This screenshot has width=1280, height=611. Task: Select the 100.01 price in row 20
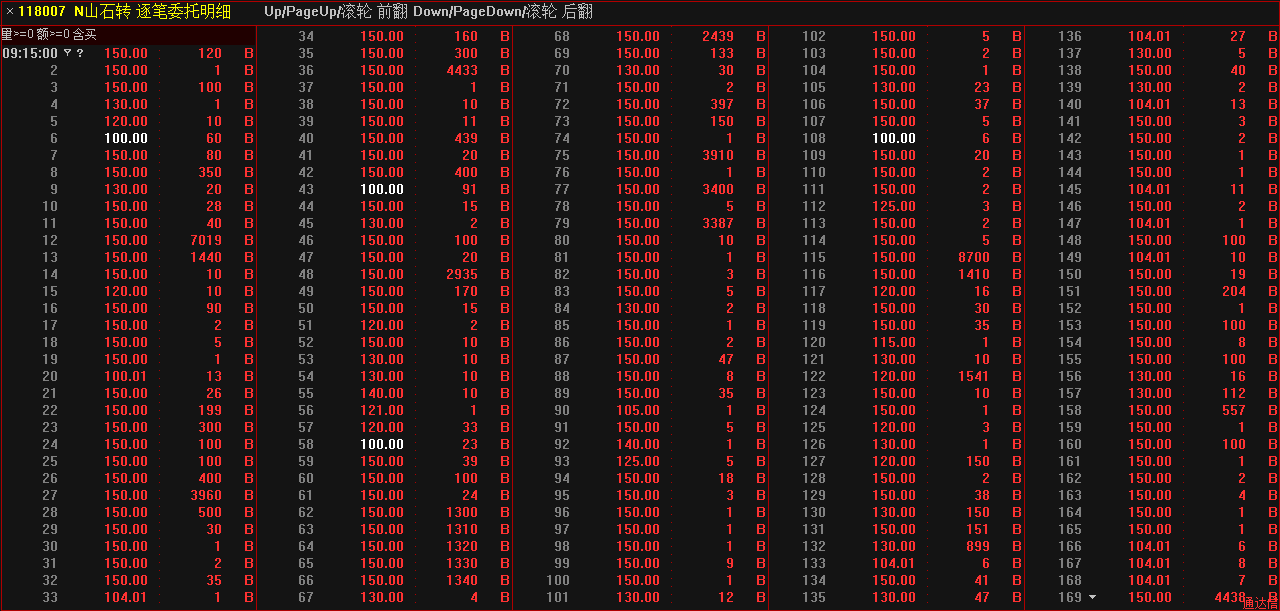[126, 376]
